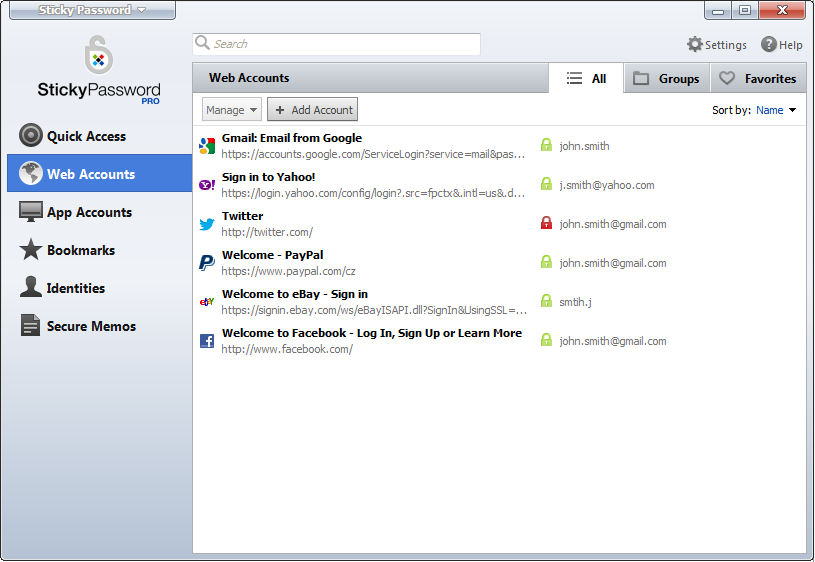
Task: Click the folder icon in Groups tab
Action: (x=641, y=79)
